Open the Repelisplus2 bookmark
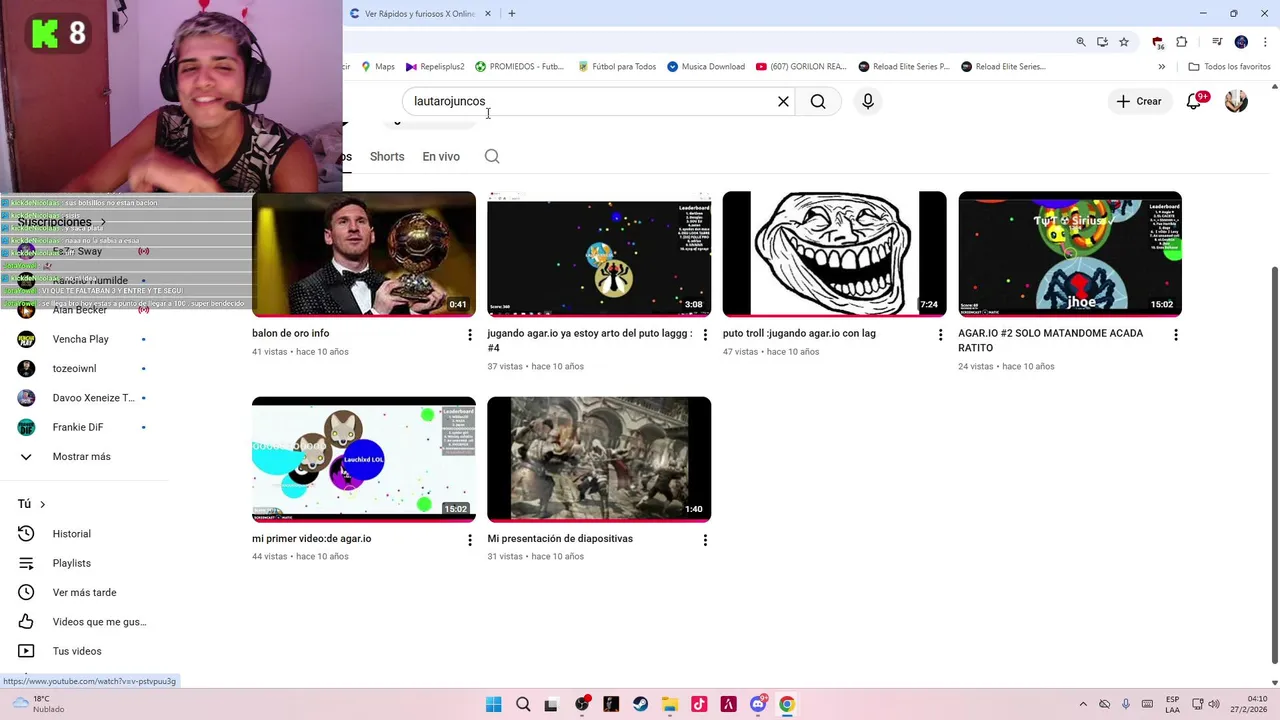The width and height of the screenshot is (1280, 720). coord(435,66)
